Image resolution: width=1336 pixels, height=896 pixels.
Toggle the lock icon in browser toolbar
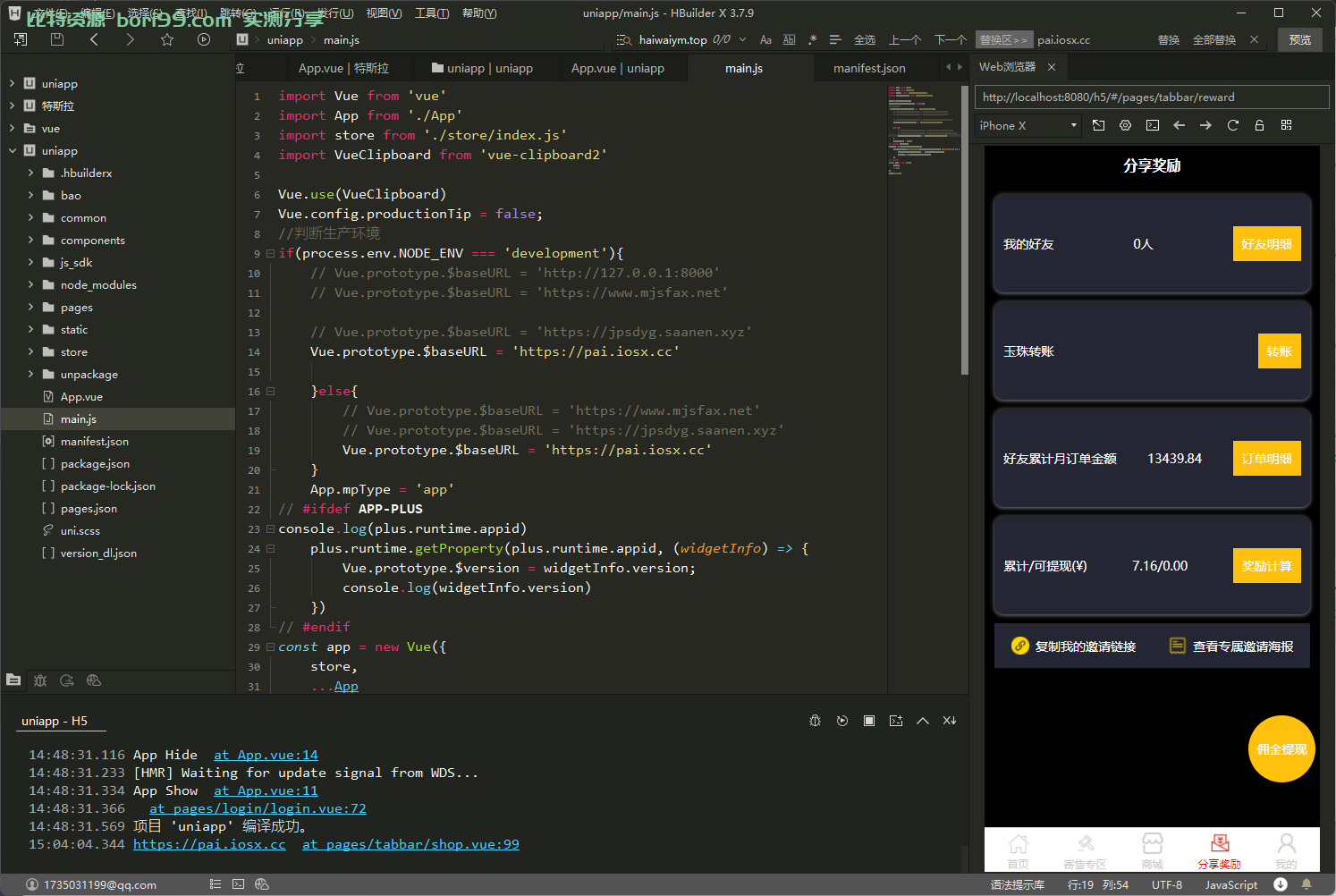[x=1260, y=125]
